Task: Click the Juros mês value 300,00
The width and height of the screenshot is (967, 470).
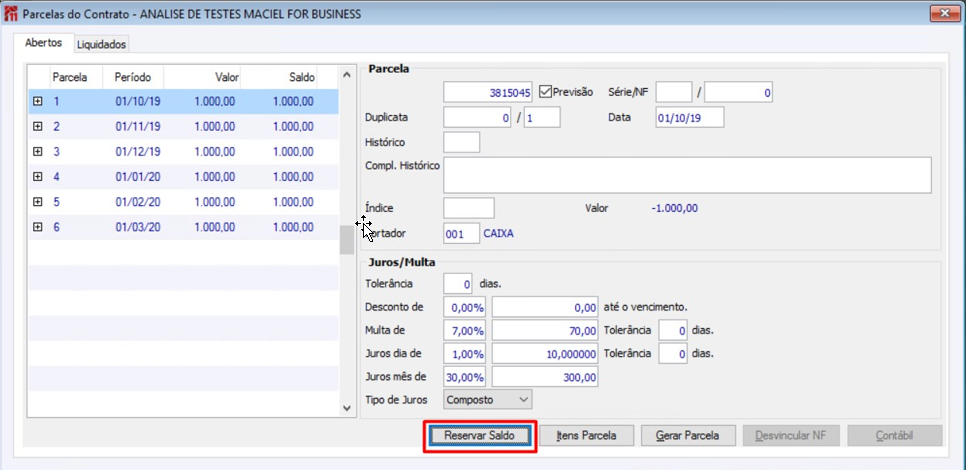Action: [x=545, y=377]
